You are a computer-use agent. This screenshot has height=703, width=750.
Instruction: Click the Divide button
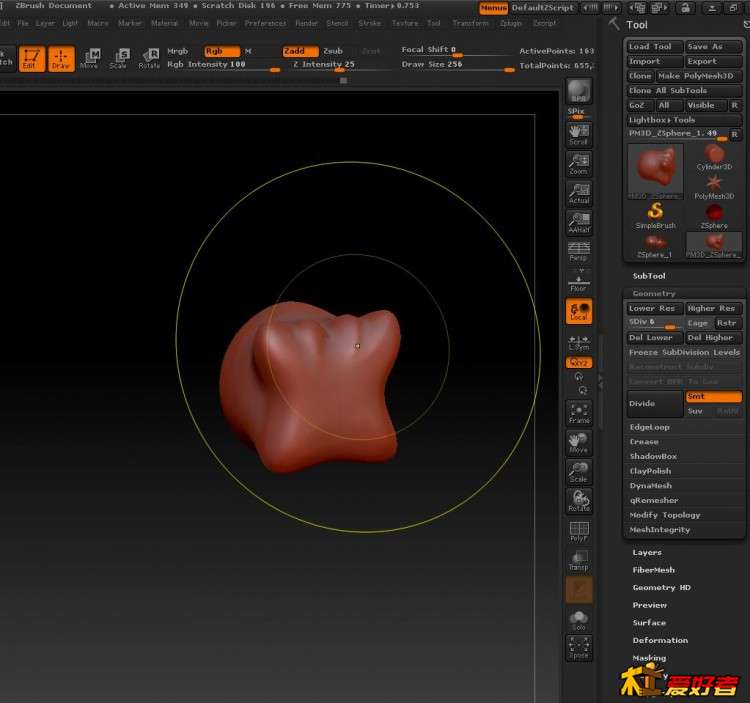point(654,404)
